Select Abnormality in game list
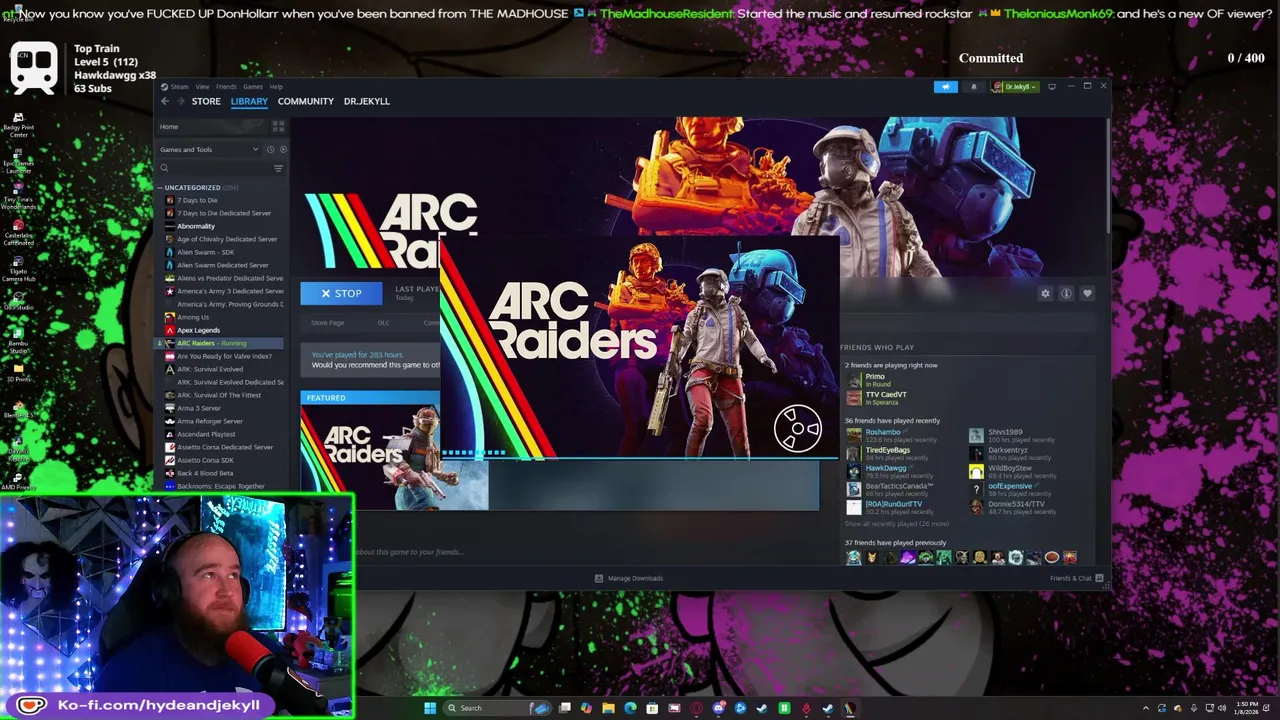Viewport: 1280px width, 720px height. click(x=196, y=226)
